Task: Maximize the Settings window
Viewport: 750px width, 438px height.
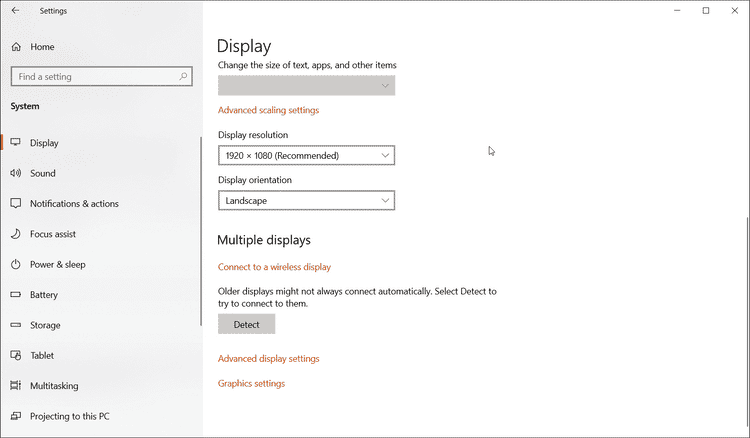Action: pyautogui.click(x=706, y=11)
